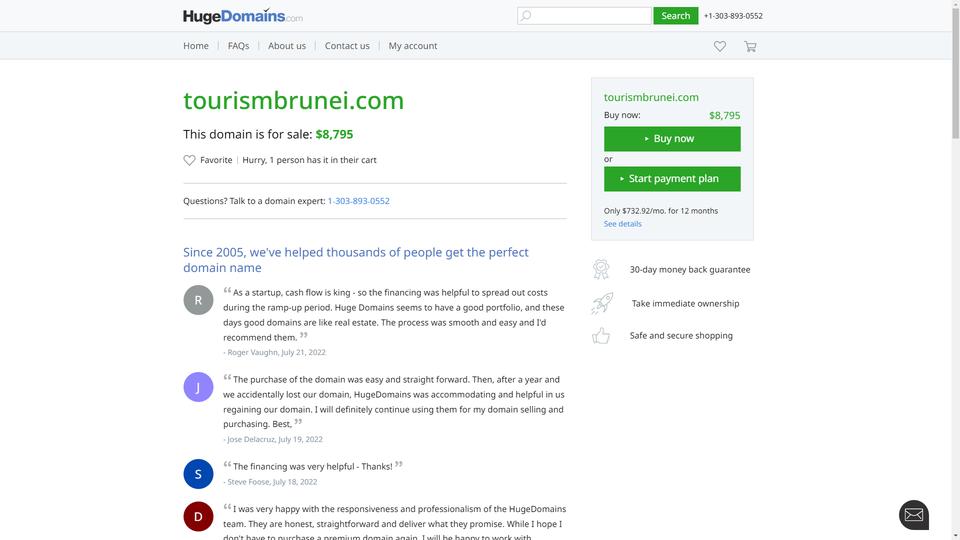The width and height of the screenshot is (960, 540).
Task: Open the chat envelope icon
Action: [x=913, y=515]
